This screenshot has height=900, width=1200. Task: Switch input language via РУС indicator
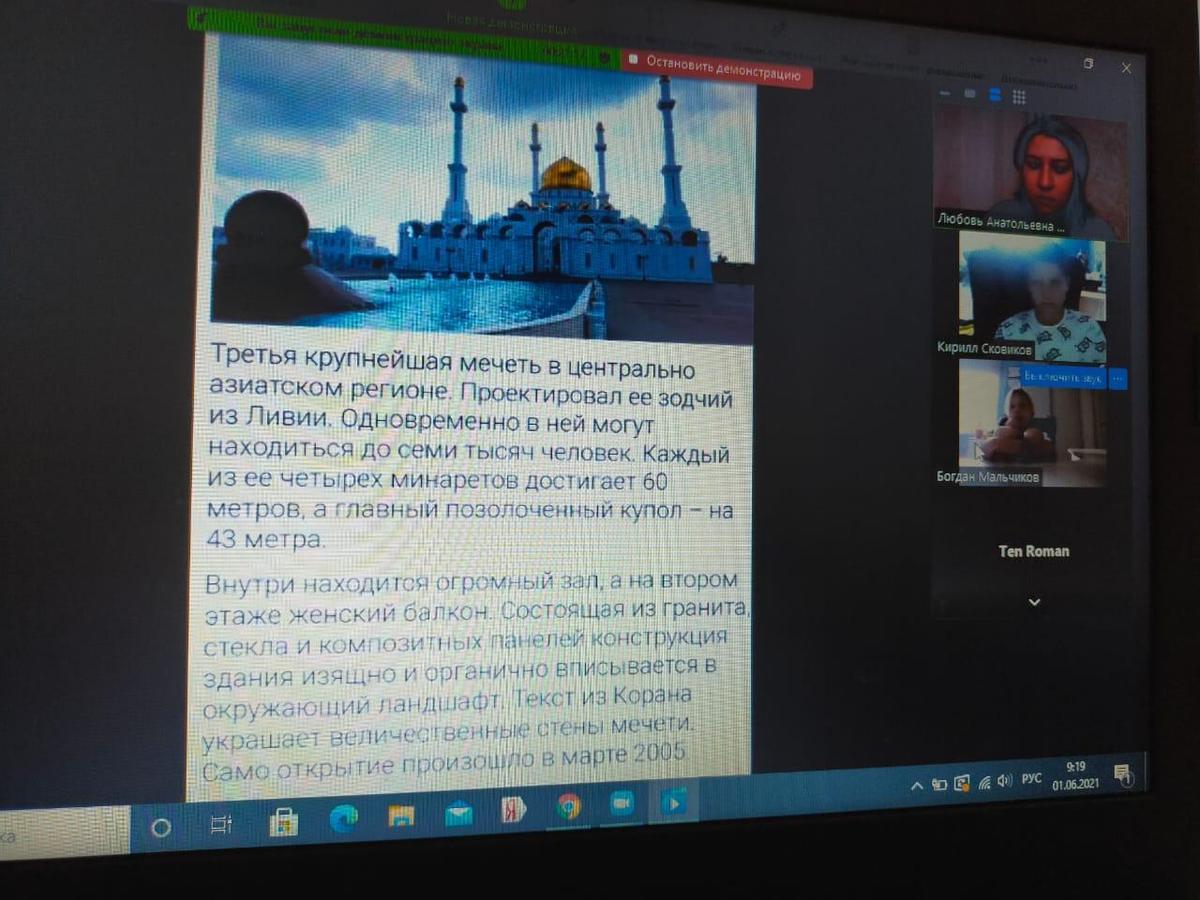[x=1031, y=778]
